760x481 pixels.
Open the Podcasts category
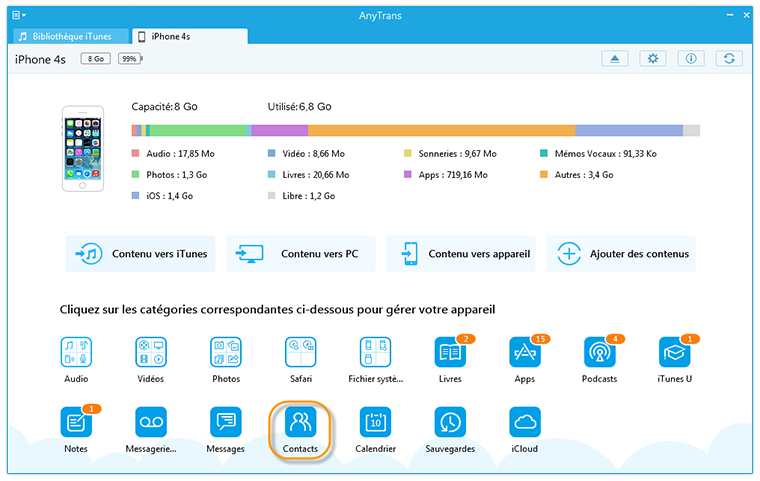[x=600, y=352]
